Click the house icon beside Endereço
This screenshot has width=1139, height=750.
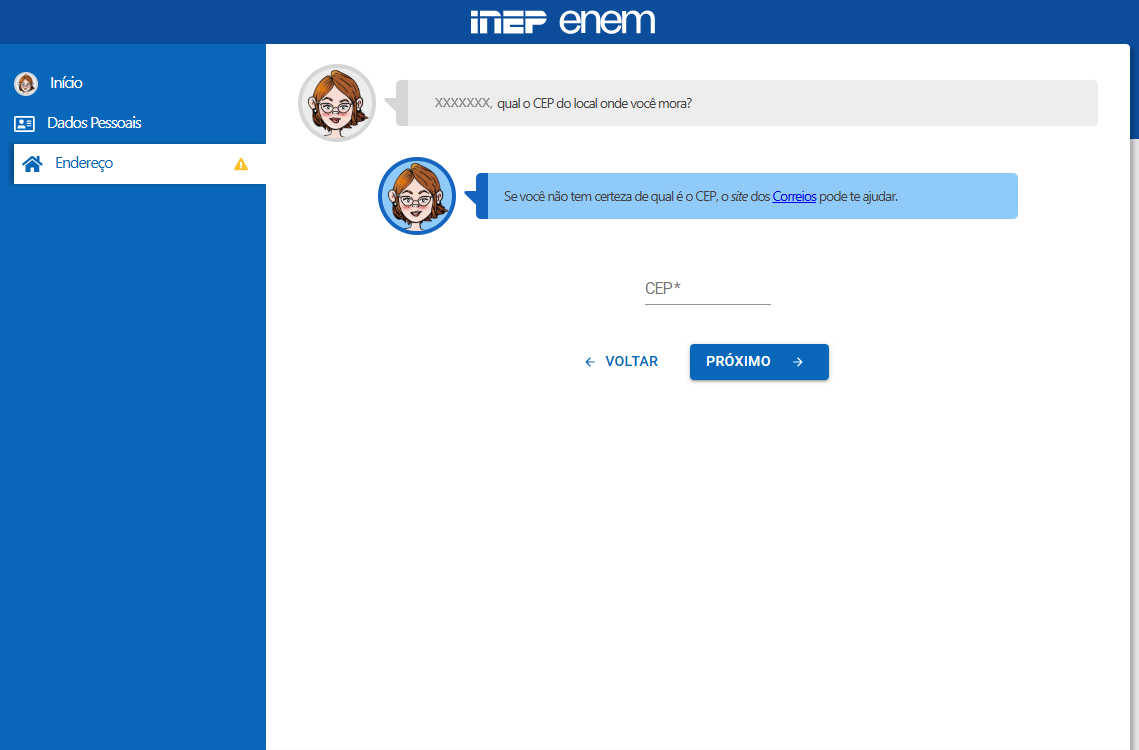[x=32, y=164]
